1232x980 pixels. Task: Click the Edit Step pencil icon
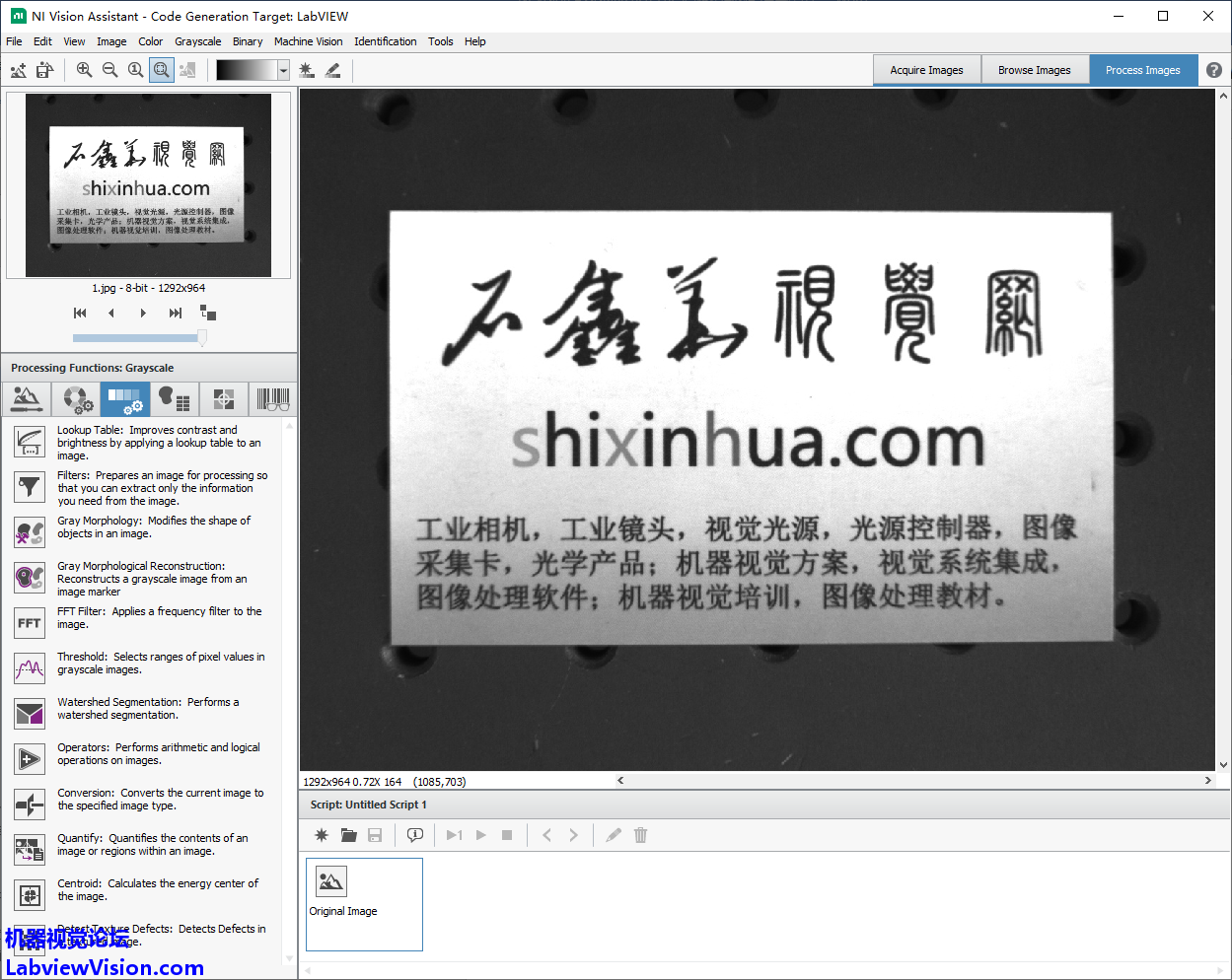tap(614, 835)
